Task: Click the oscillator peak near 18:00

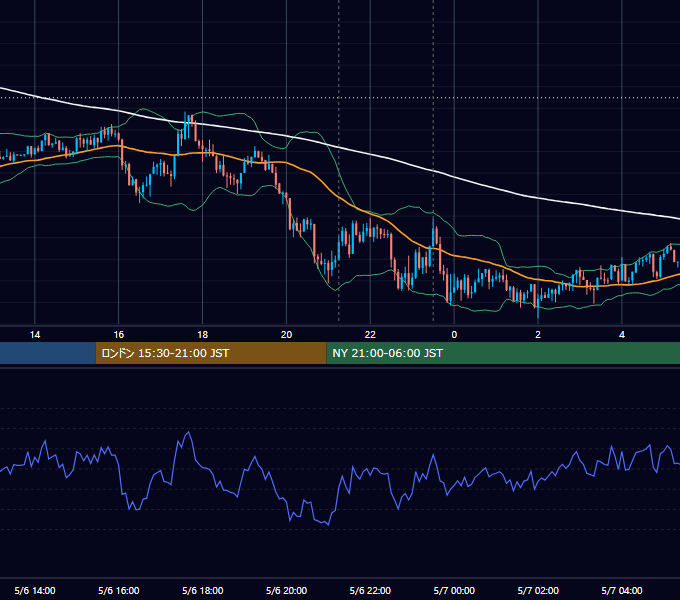Action: pos(189,432)
